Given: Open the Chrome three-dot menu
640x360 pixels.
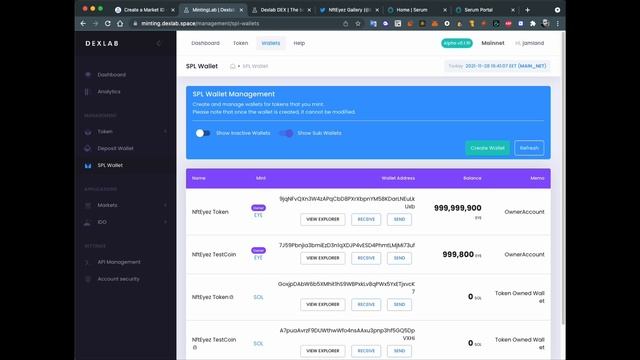Looking at the screenshot, I should pyautogui.click(x=558, y=24).
